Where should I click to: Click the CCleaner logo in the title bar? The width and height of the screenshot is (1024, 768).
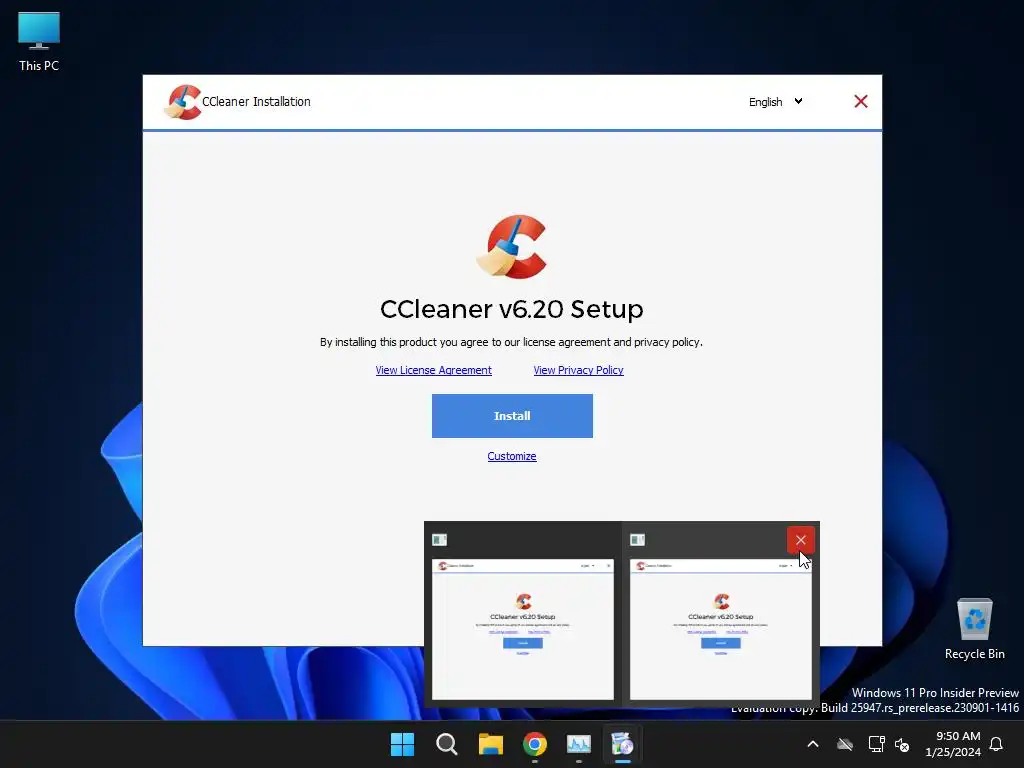click(183, 102)
